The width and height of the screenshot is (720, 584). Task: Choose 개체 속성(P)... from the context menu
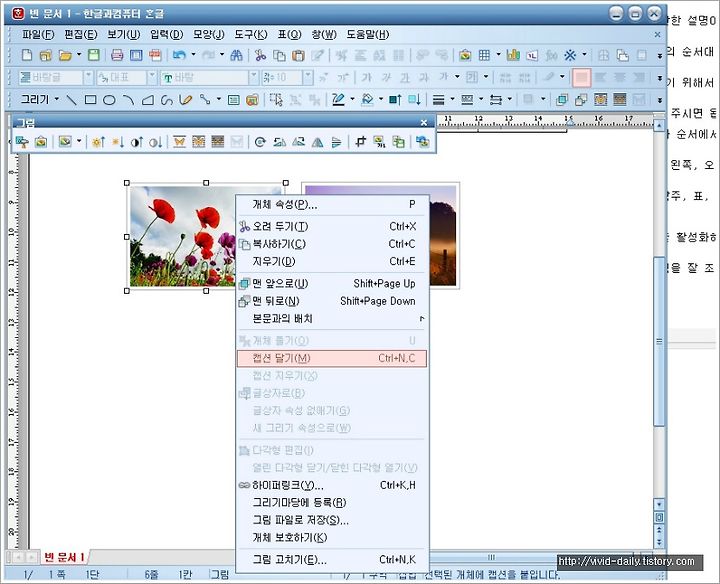click(332, 204)
